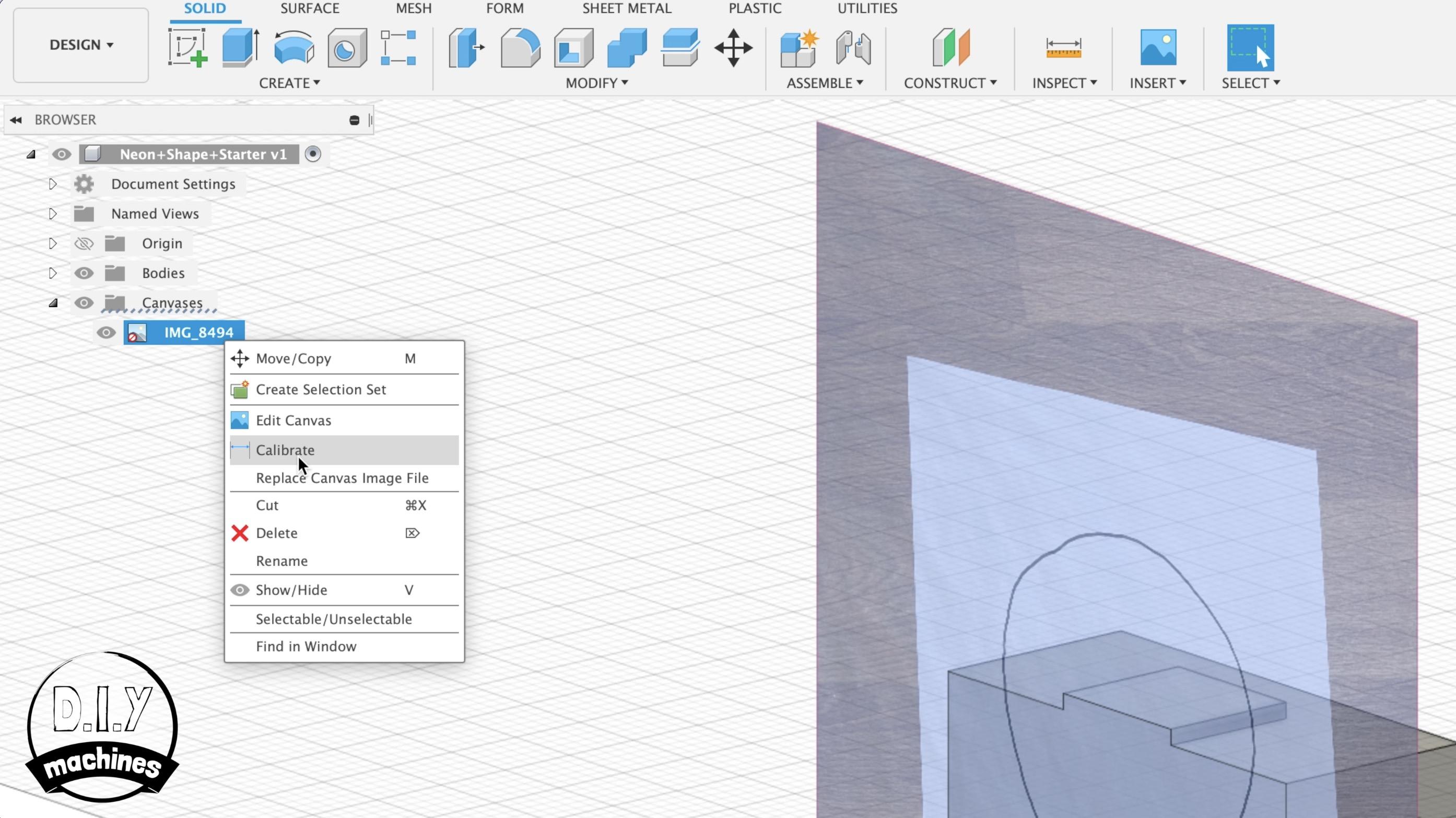
Task: Select the Fillet tool
Action: (519, 48)
